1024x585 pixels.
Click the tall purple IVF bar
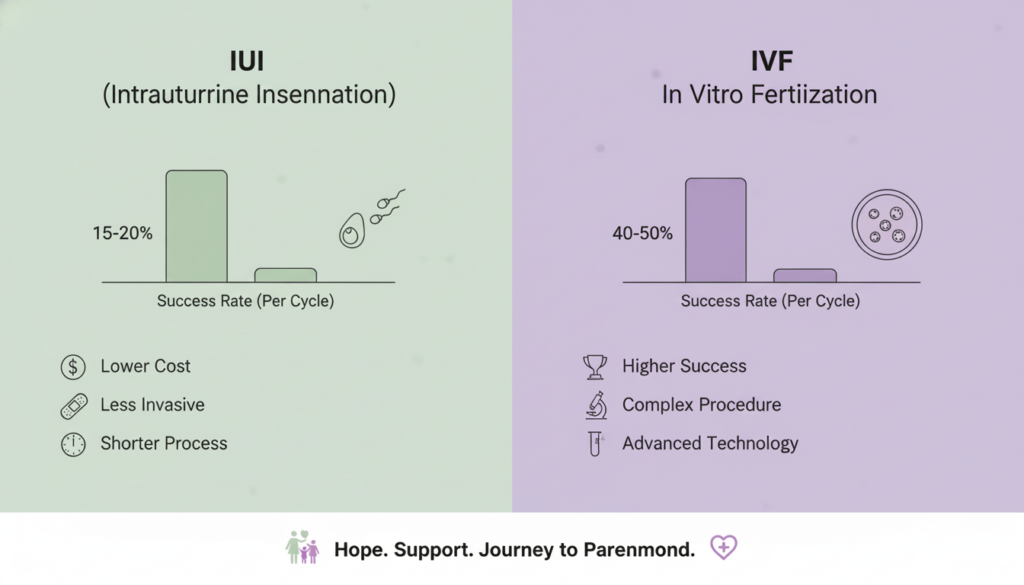pos(715,230)
